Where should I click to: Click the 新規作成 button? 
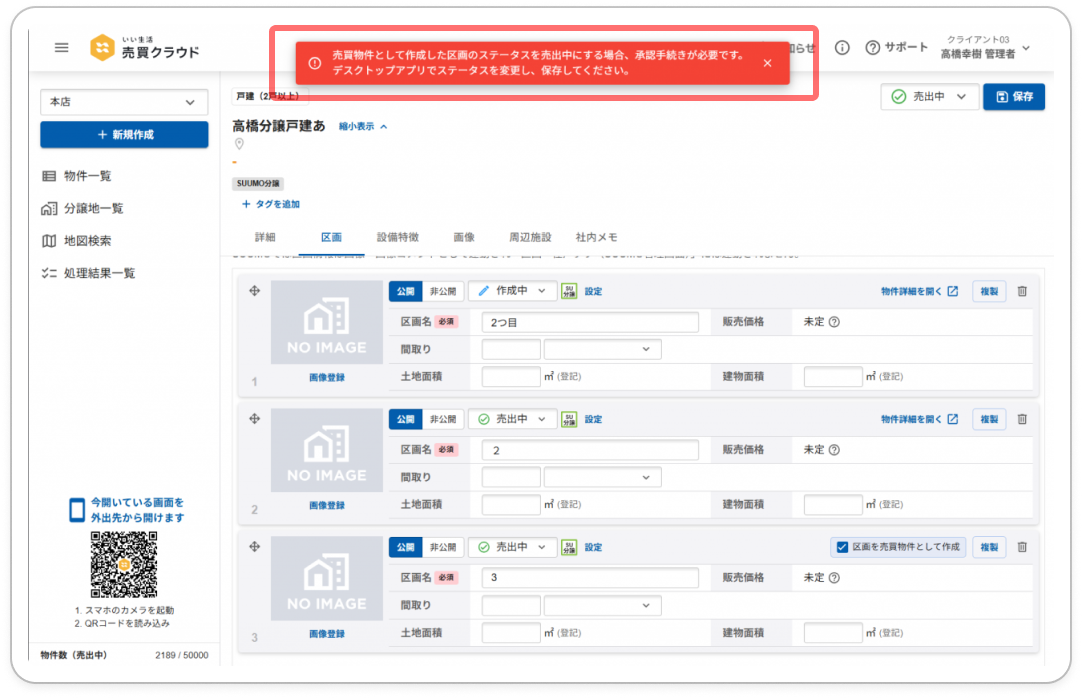(124, 134)
